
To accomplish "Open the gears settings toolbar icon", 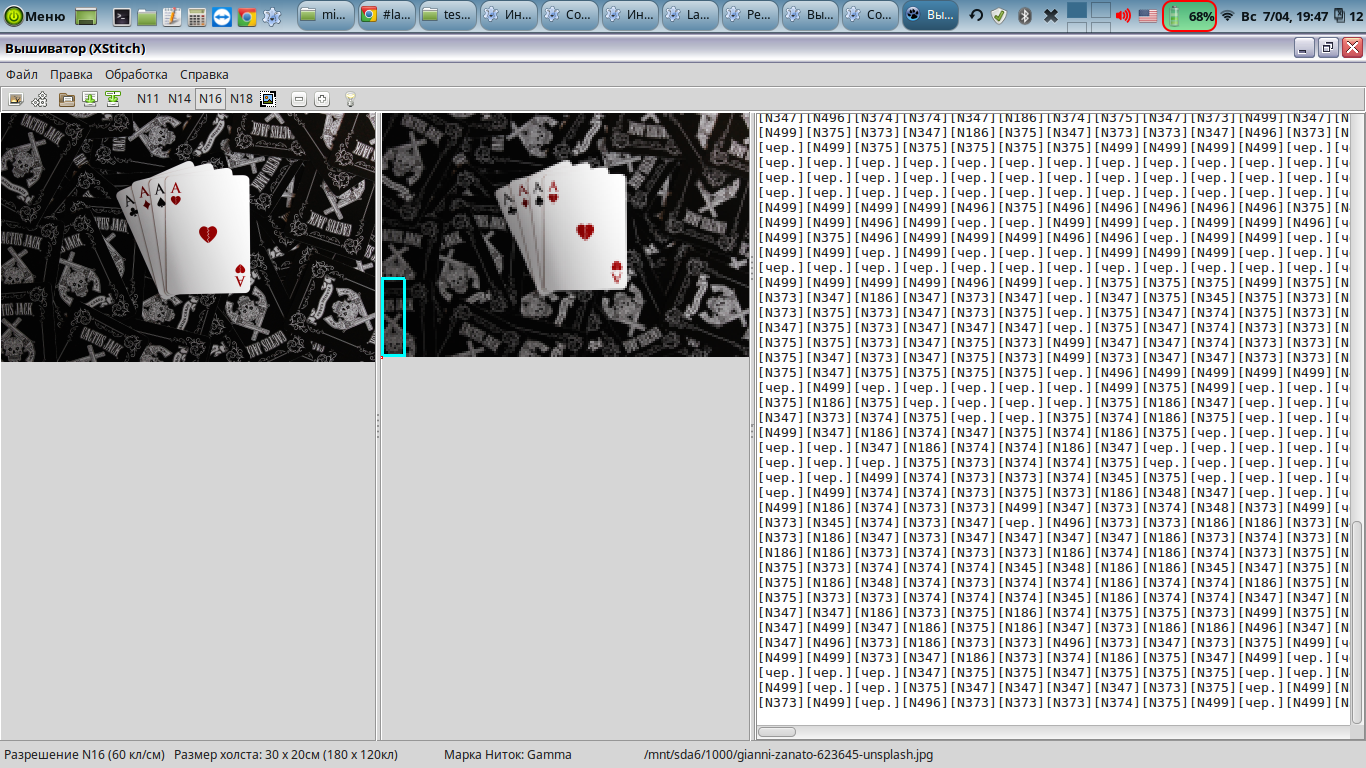I will click(40, 98).
